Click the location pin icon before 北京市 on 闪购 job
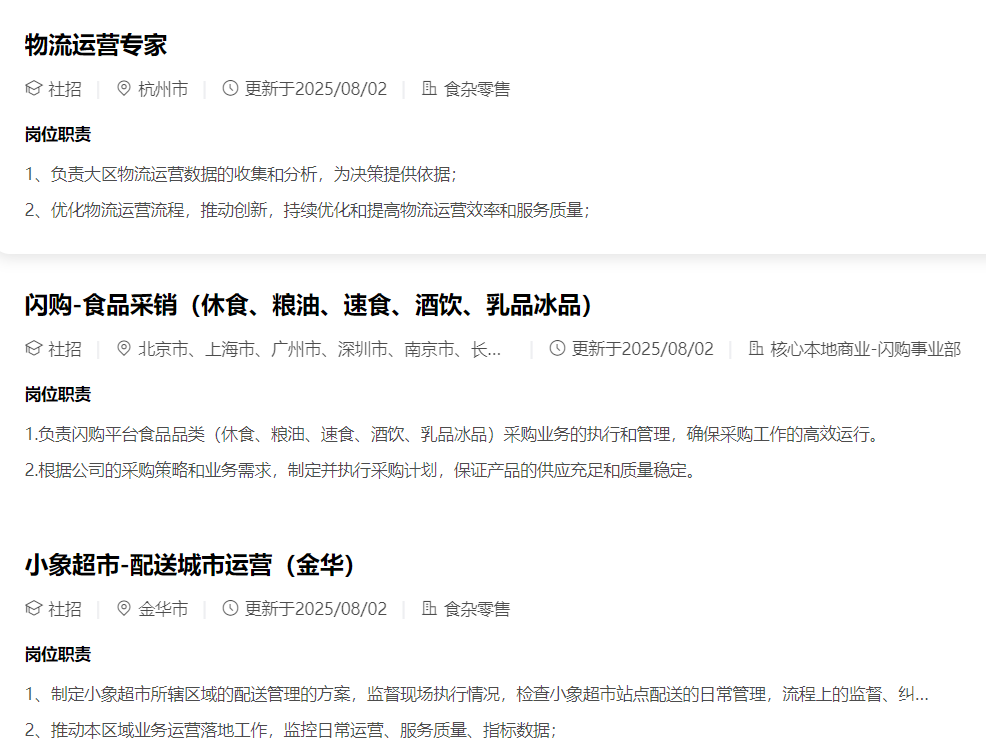This screenshot has height=741, width=986. click(122, 350)
